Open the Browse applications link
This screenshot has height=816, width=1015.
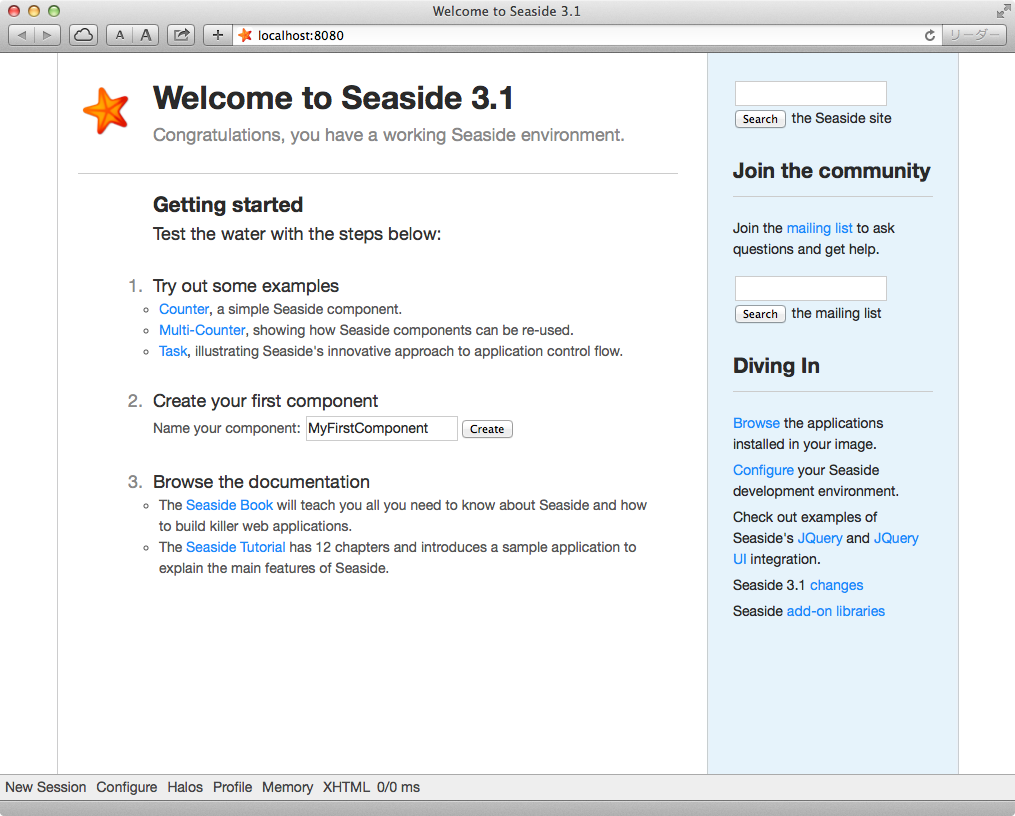756,423
